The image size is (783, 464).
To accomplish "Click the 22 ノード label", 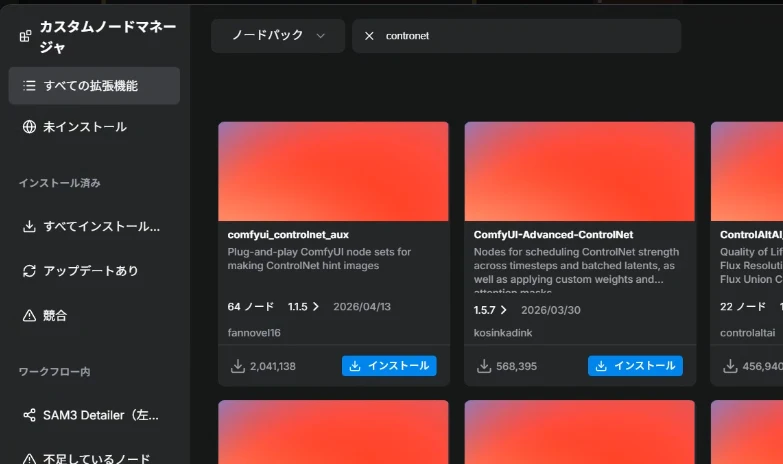I will (x=743, y=307).
